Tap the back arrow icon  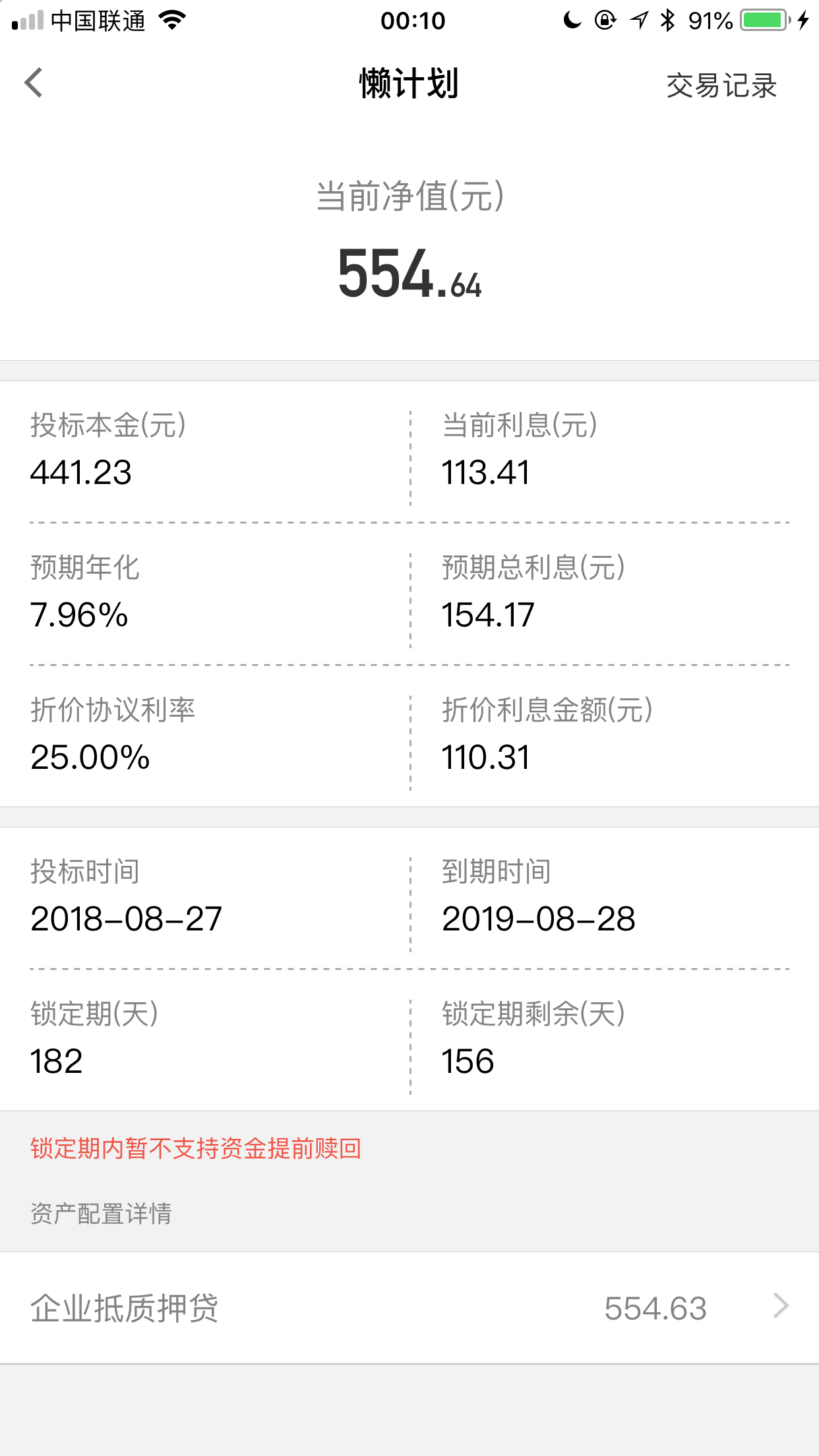(x=34, y=83)
